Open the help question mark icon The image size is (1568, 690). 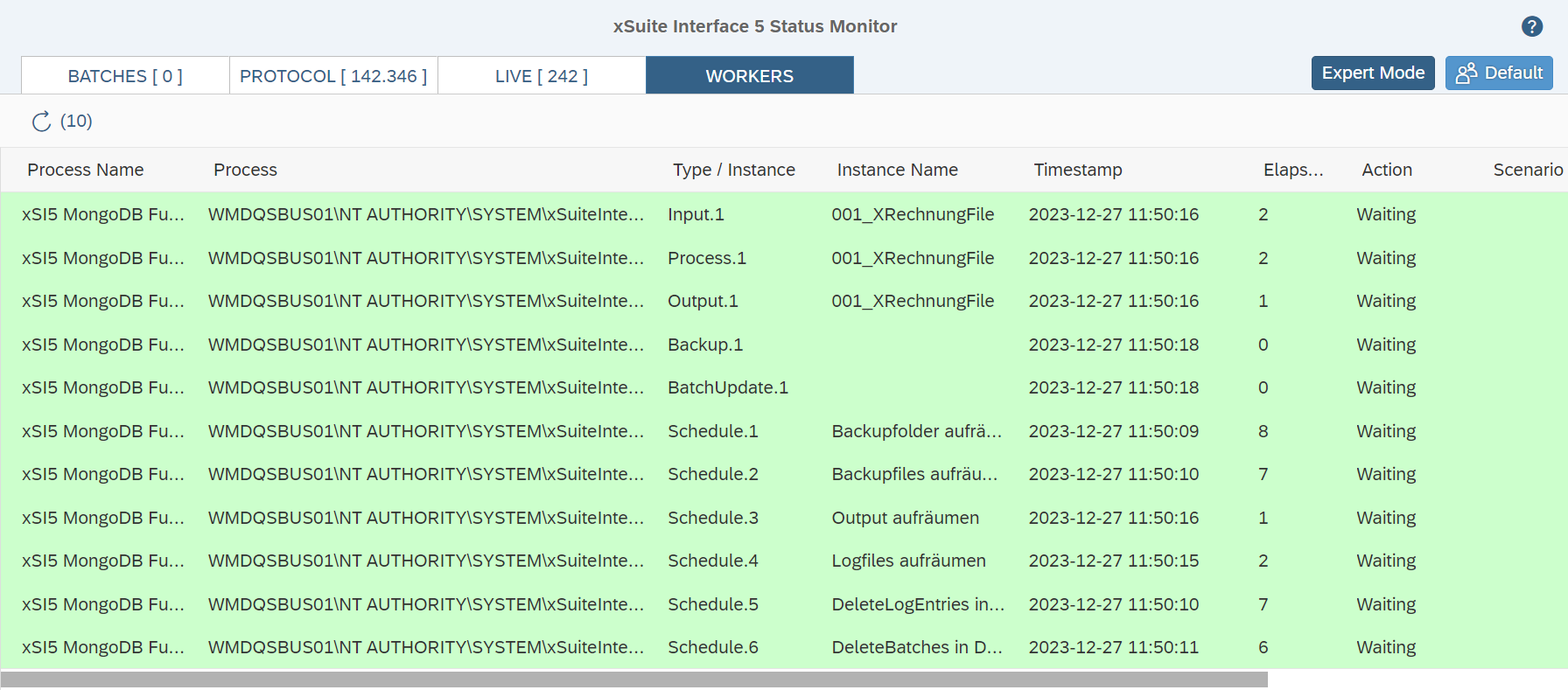coord(1531,26)
